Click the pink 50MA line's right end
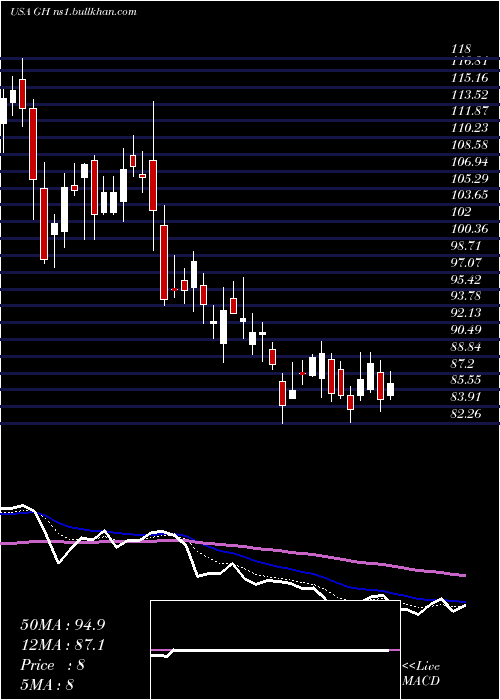500x700 pixels. pos(464,576)
